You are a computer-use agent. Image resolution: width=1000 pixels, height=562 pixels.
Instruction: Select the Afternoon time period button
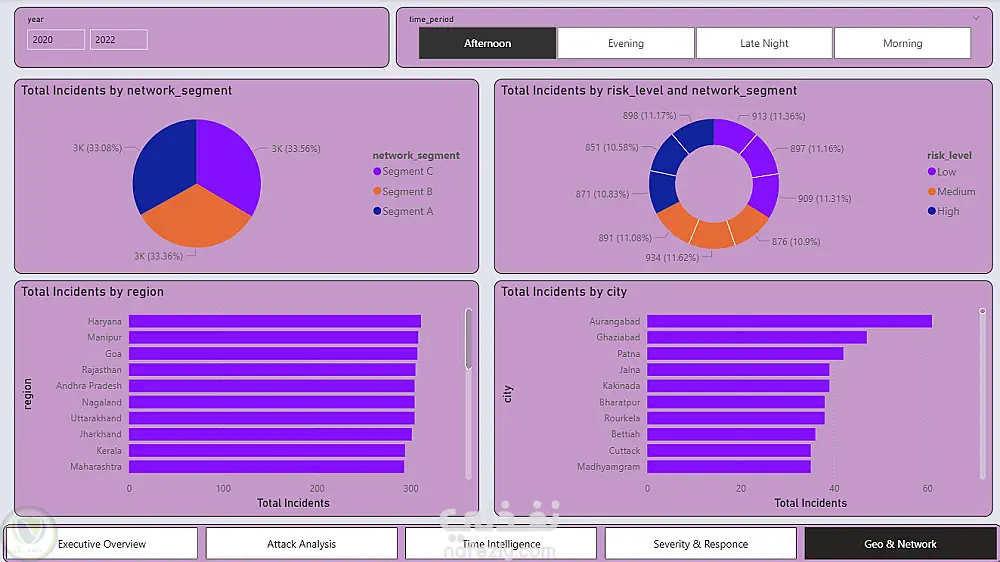tap(487, 43)
